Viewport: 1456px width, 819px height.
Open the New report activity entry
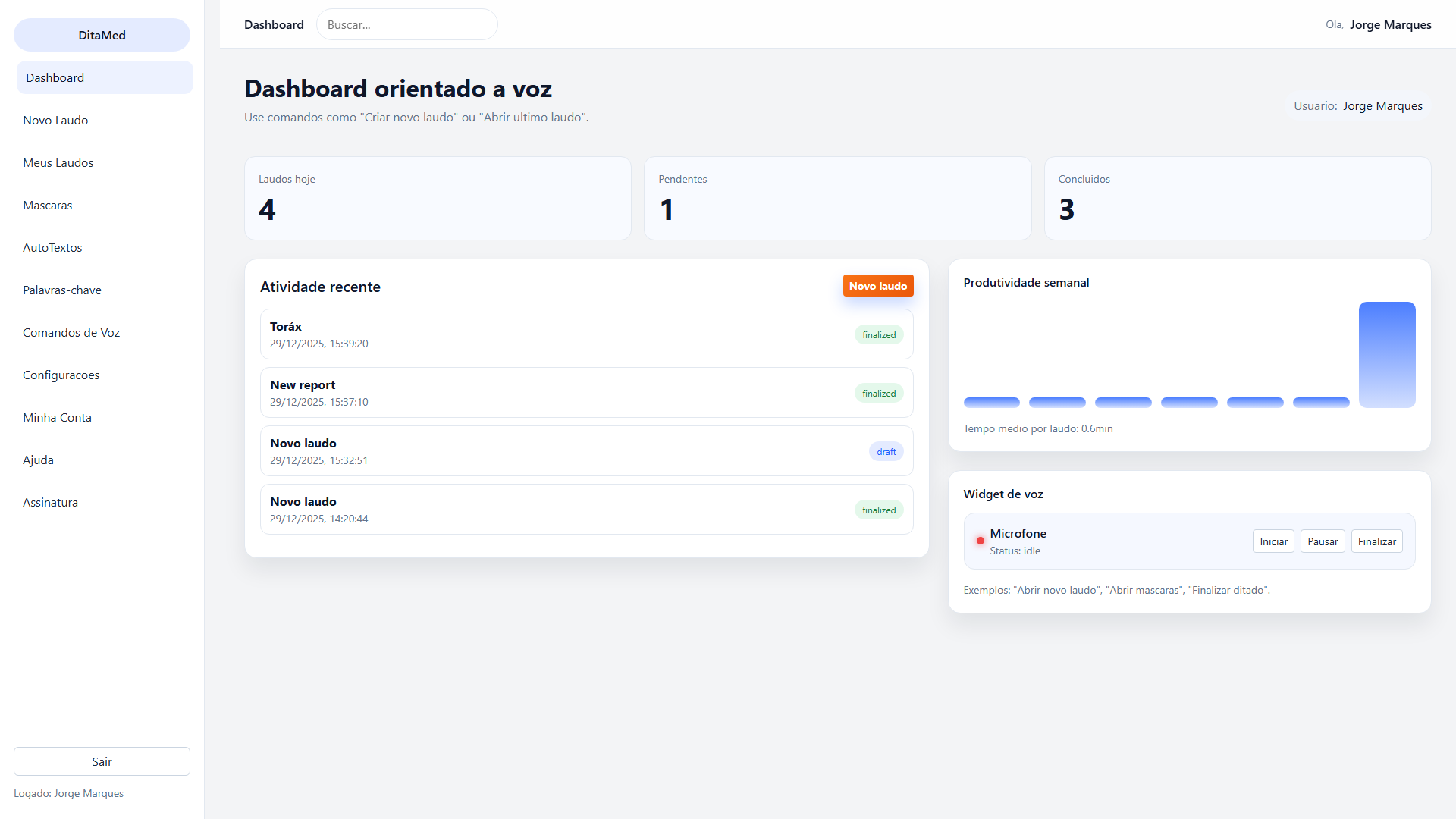tap(585, 392)
